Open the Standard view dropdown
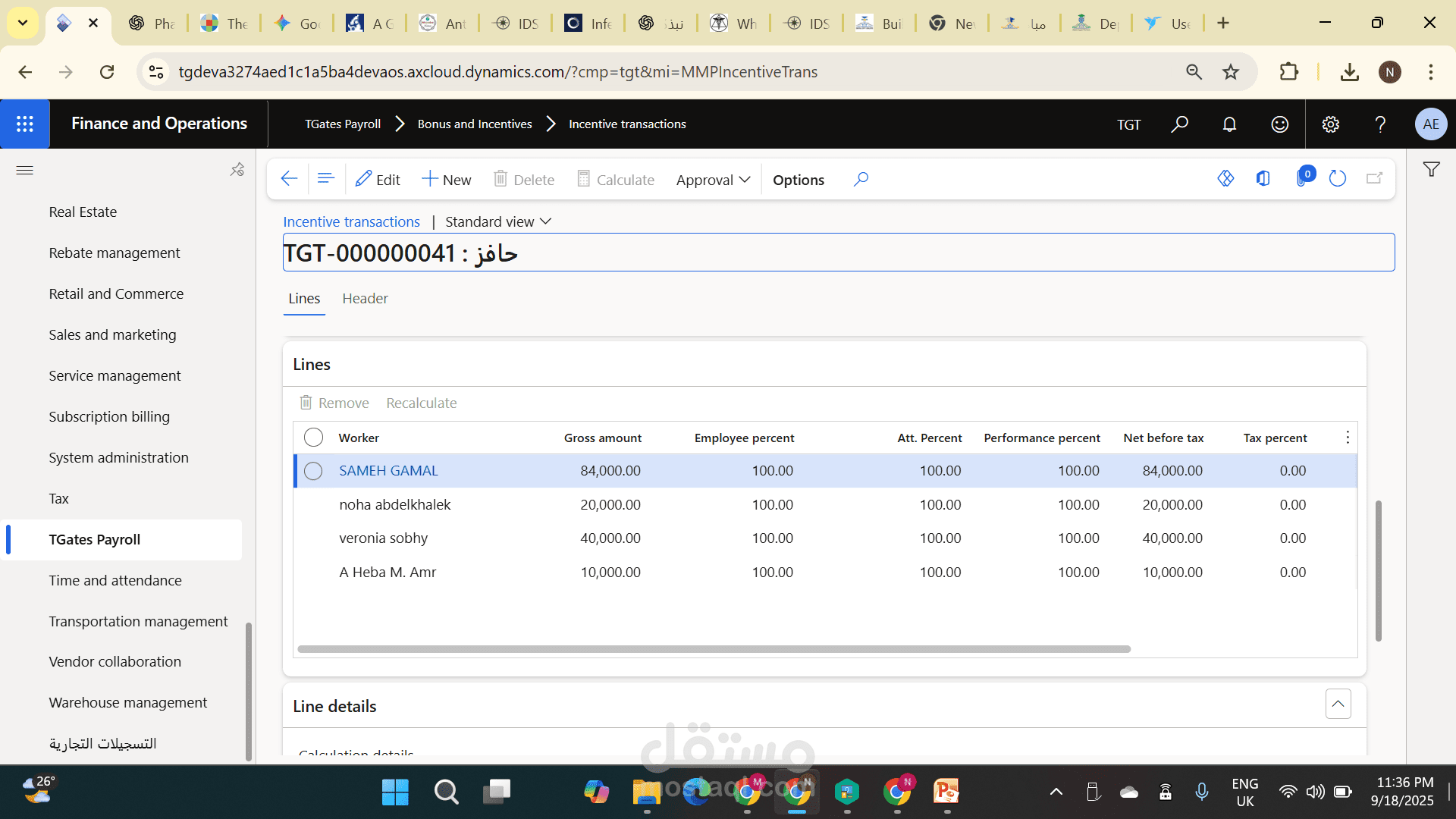 tap(498, 221)
